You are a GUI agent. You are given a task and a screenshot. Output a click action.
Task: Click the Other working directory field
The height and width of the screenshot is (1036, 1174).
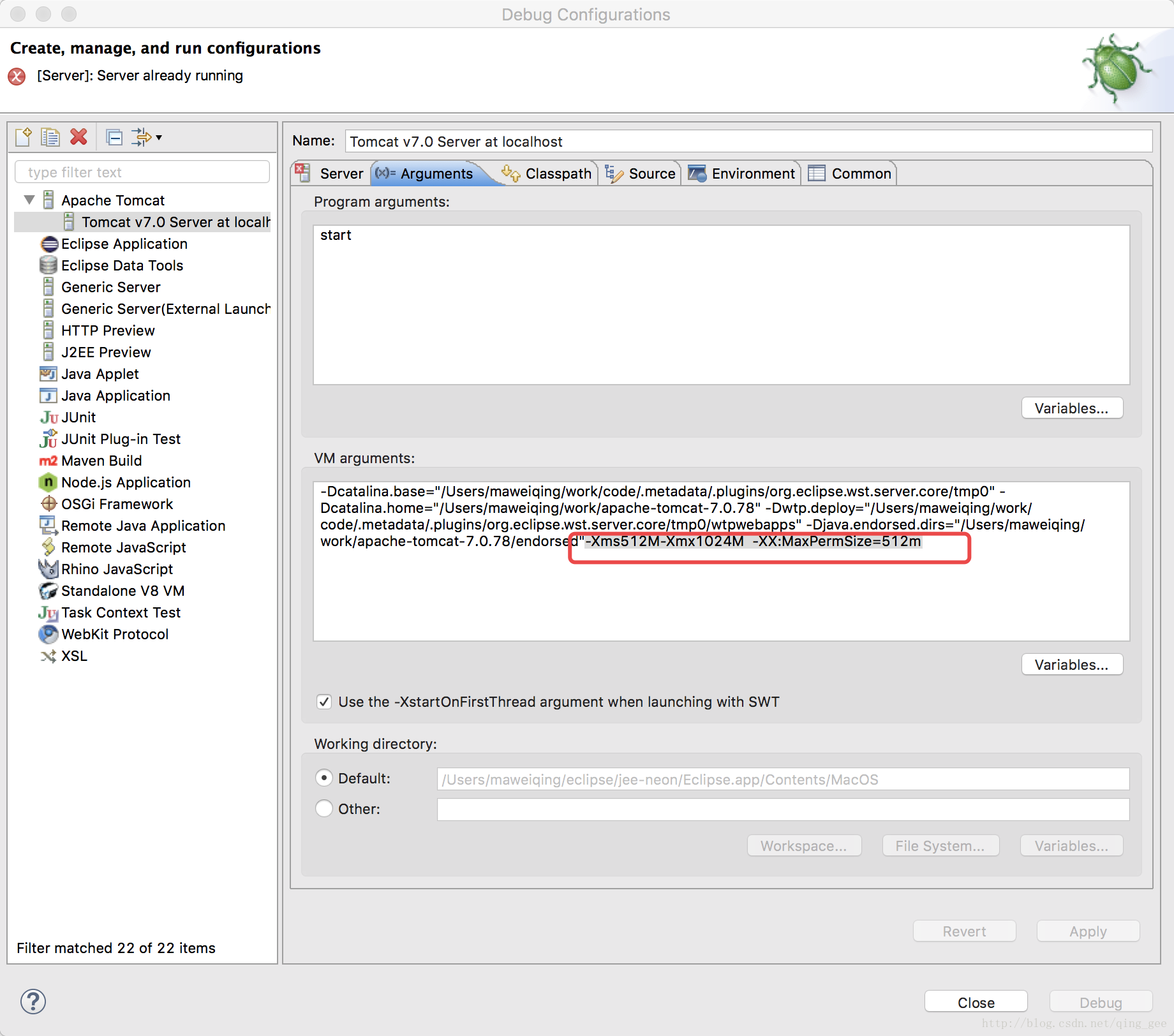tap(783, 810)
